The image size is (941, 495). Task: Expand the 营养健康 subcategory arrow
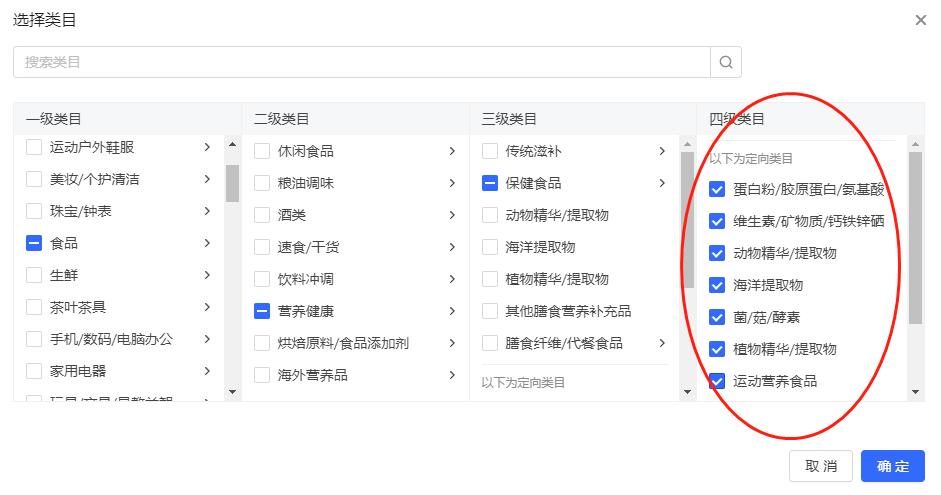pos(452,311)
